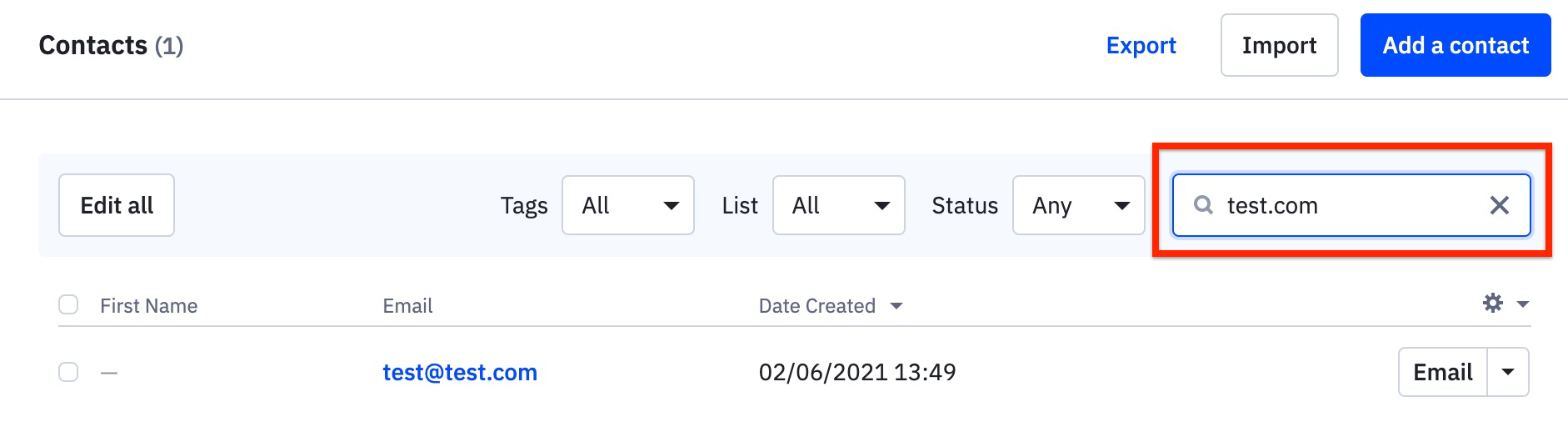Screen dimensions: 1568x432
Task: Open the column settings gear icon
Action: pos(1493,303)
